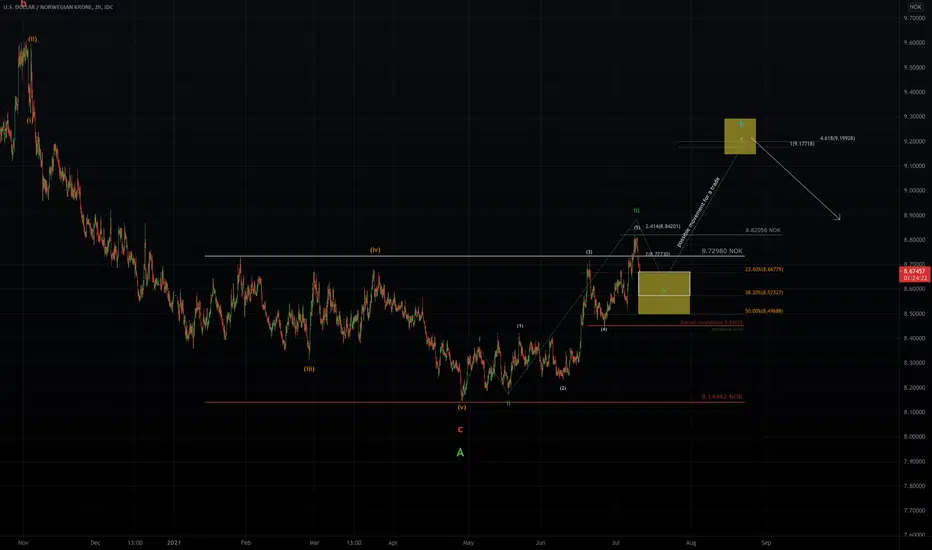Click the orange (ii) wave label at top left
Viewport: 932px width, 550px height.
click(x=33, y=39)
